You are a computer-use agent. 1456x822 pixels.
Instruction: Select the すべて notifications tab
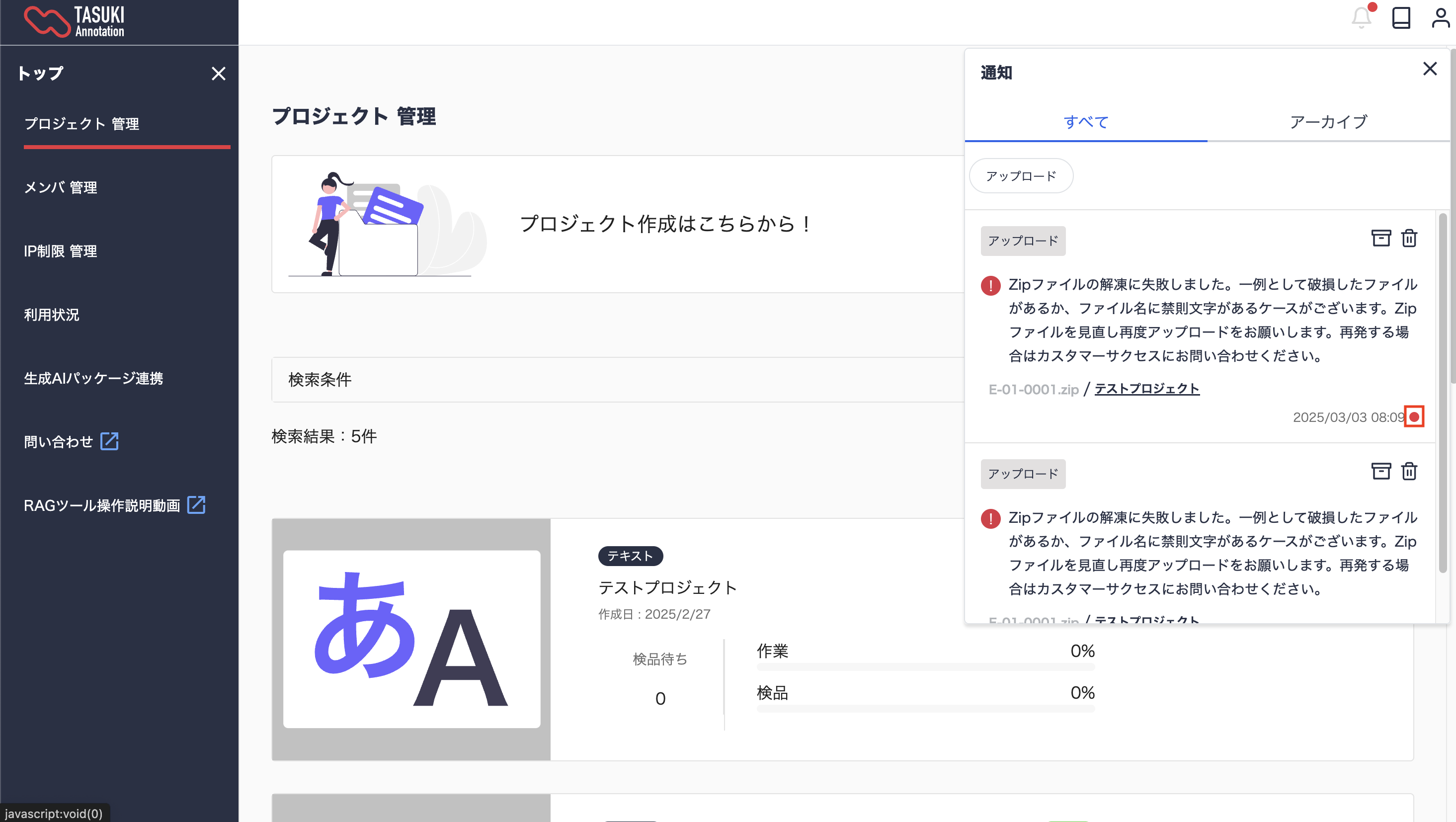[1086, 122]
